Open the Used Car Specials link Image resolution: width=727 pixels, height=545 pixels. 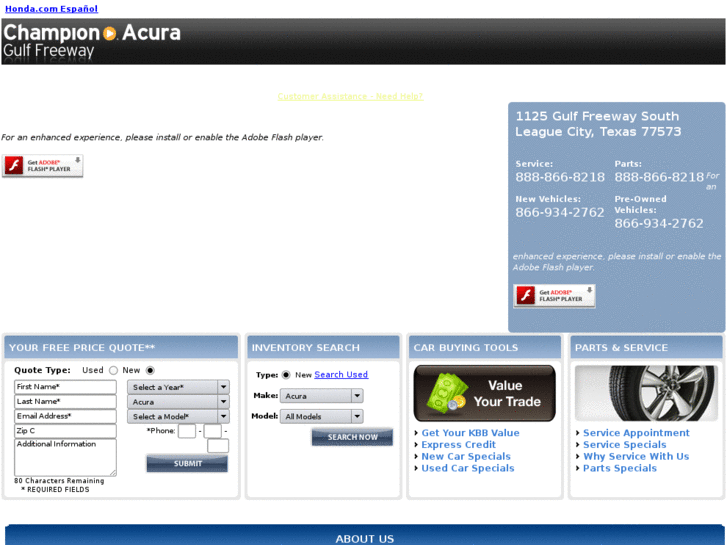coord(467,468)
